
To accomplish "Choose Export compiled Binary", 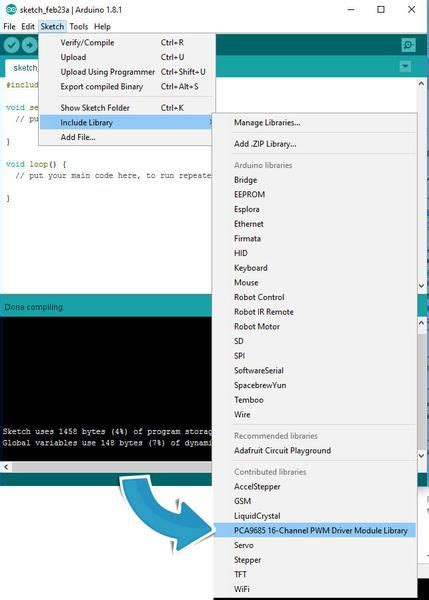I will (126, 86).
